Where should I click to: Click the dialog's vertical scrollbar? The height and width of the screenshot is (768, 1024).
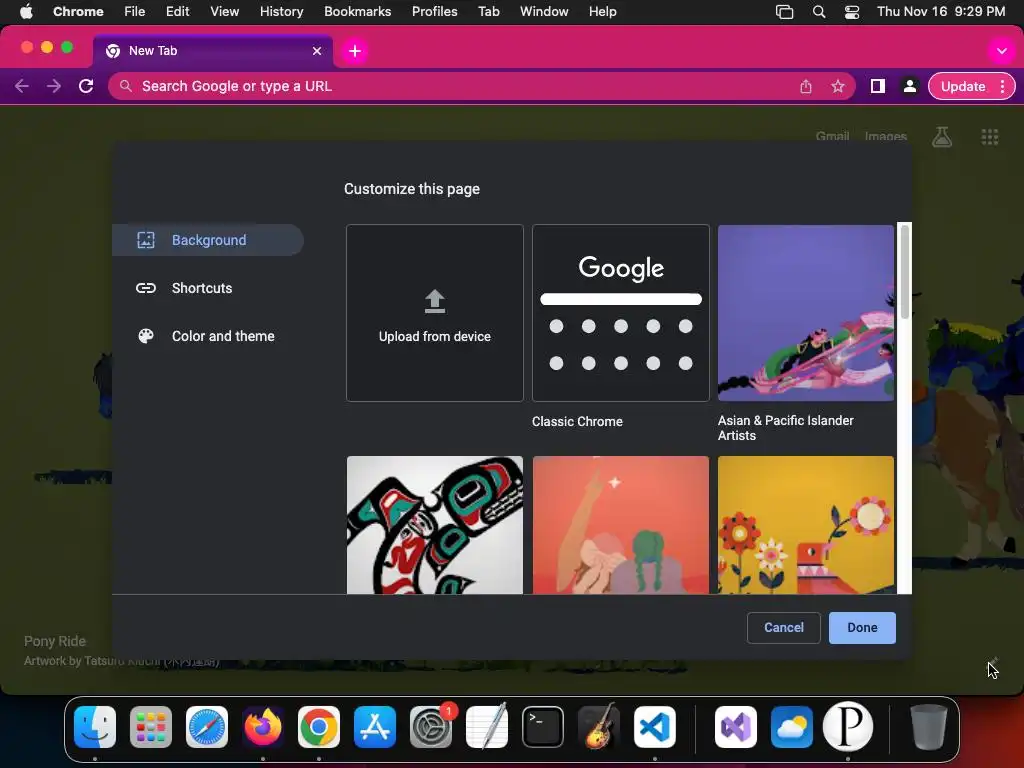(904, 273)
